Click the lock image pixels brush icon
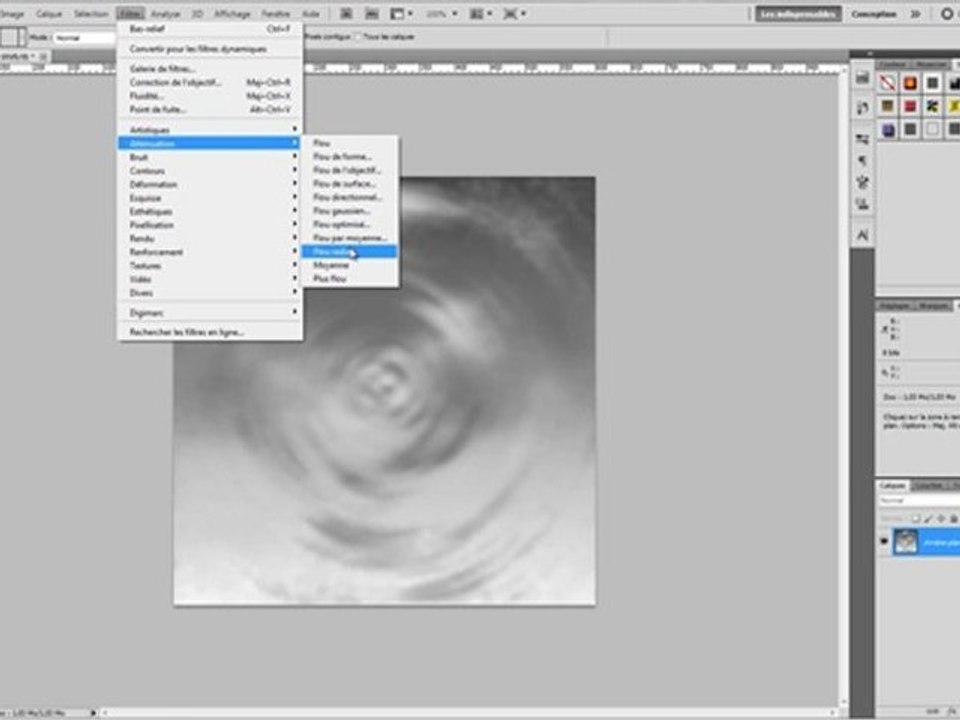The height and width of the screenshot is (720, 960). (928, 519)
